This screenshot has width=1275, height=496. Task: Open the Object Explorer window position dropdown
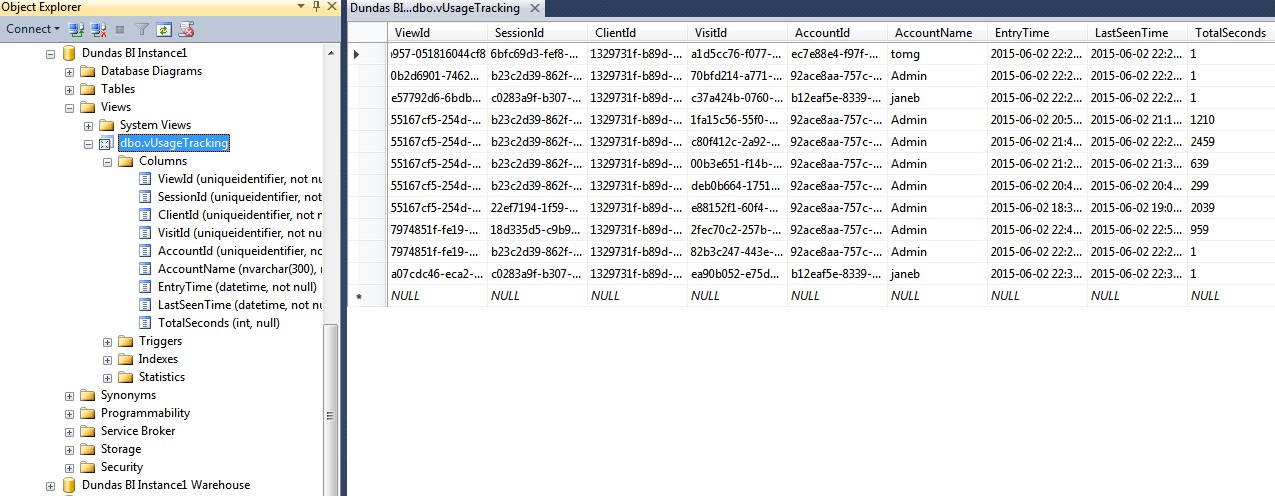[301, 7]
